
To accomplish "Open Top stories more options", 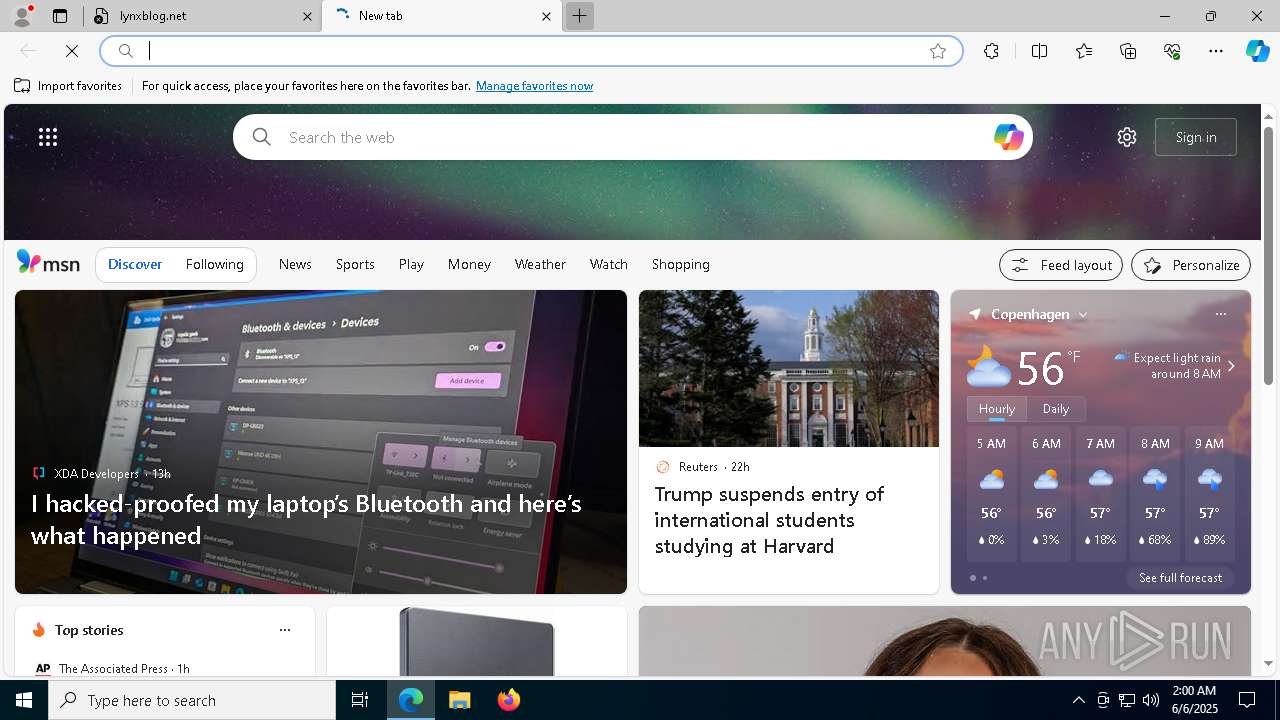I will 285,630.
